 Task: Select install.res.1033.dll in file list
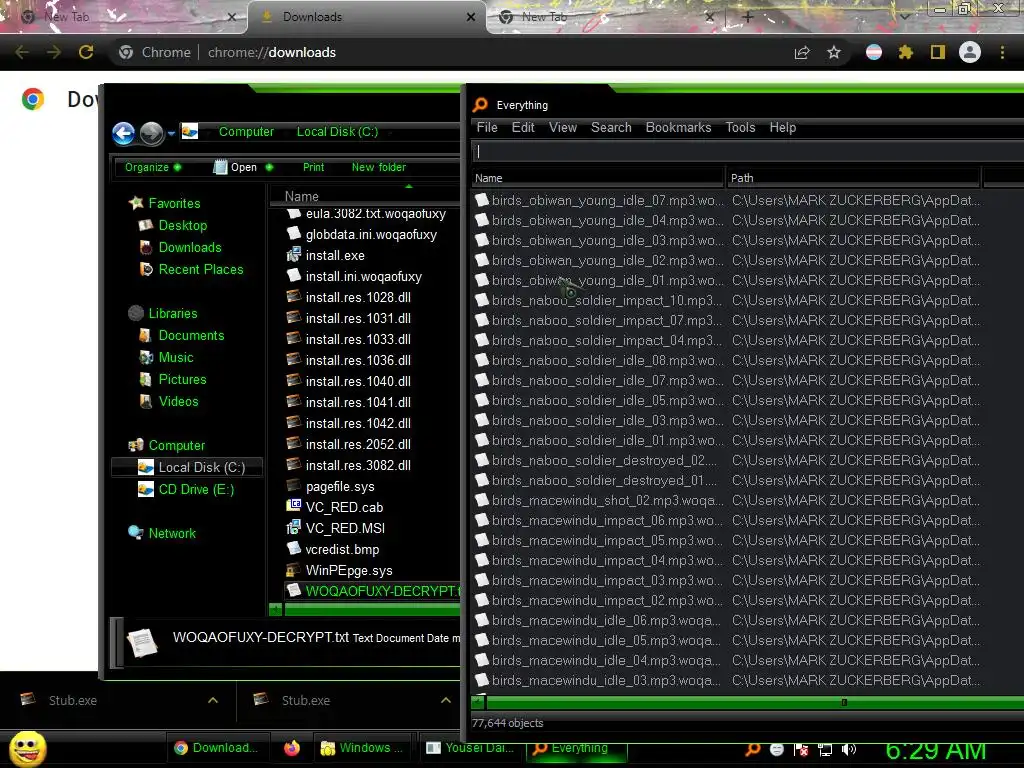(358, 339)
